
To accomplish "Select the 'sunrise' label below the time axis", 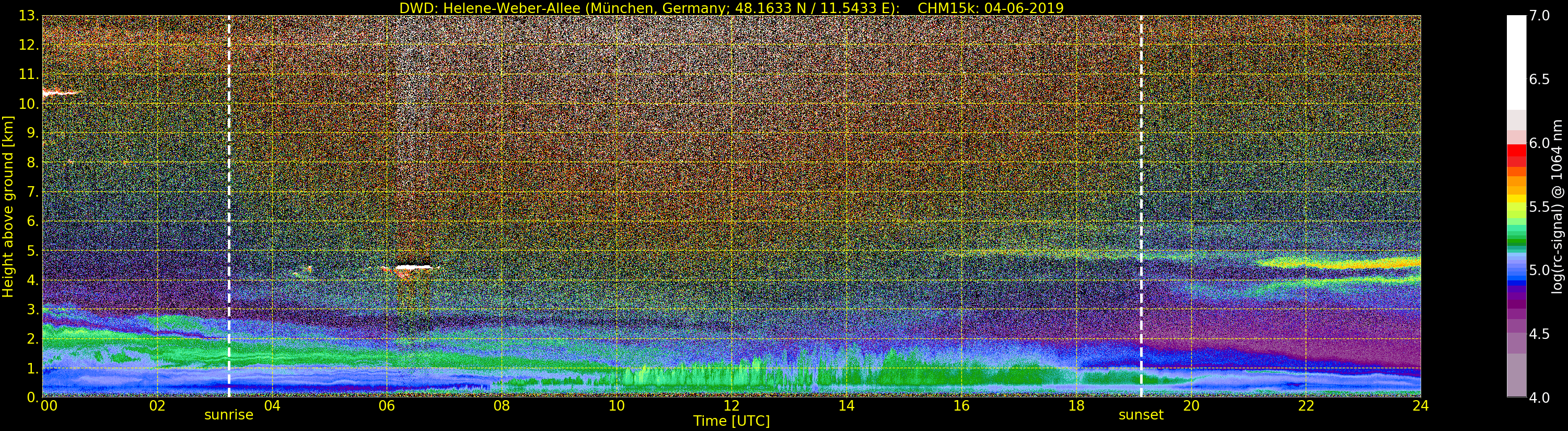I will (228, 415).
